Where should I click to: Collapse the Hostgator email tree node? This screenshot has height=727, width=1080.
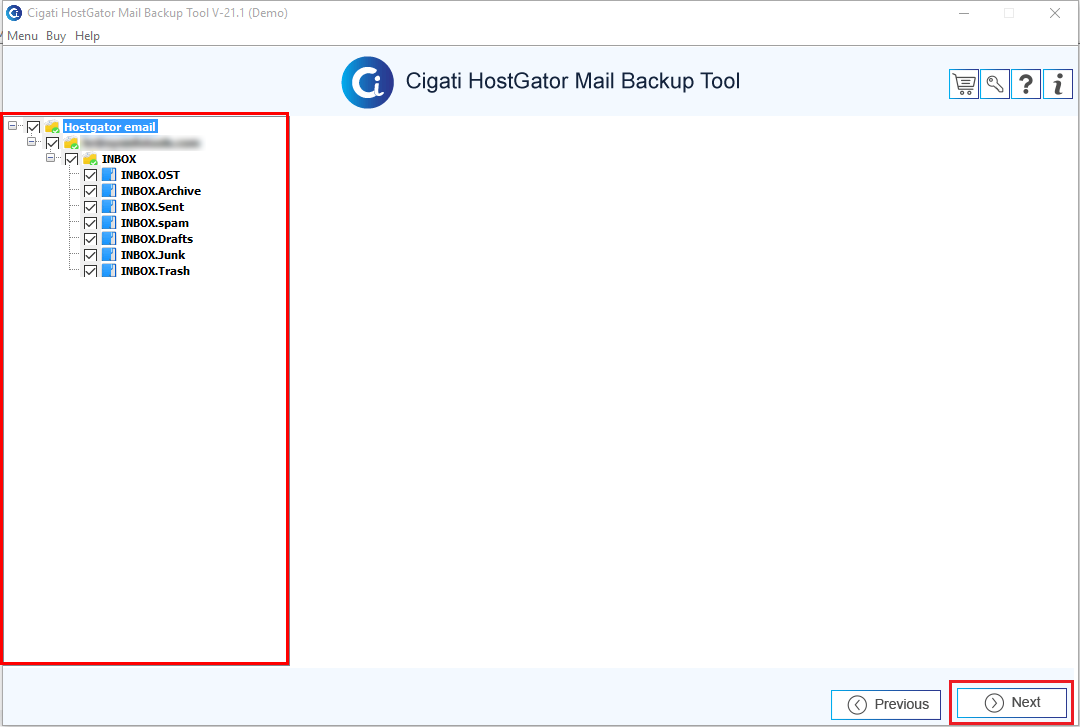pyautogui.click(x=12, y=126)
